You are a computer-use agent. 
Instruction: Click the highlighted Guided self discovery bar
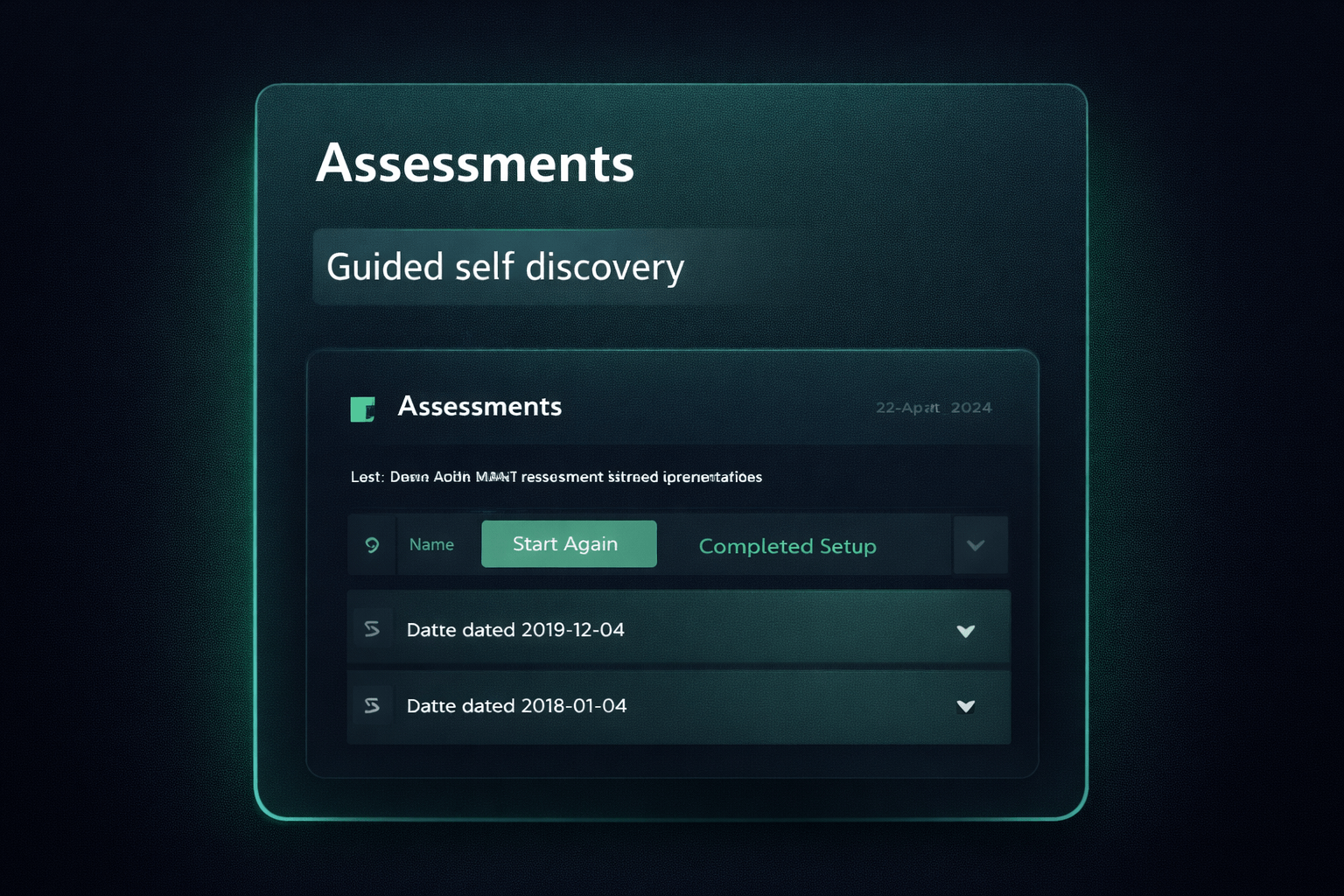tap(560, 267)
